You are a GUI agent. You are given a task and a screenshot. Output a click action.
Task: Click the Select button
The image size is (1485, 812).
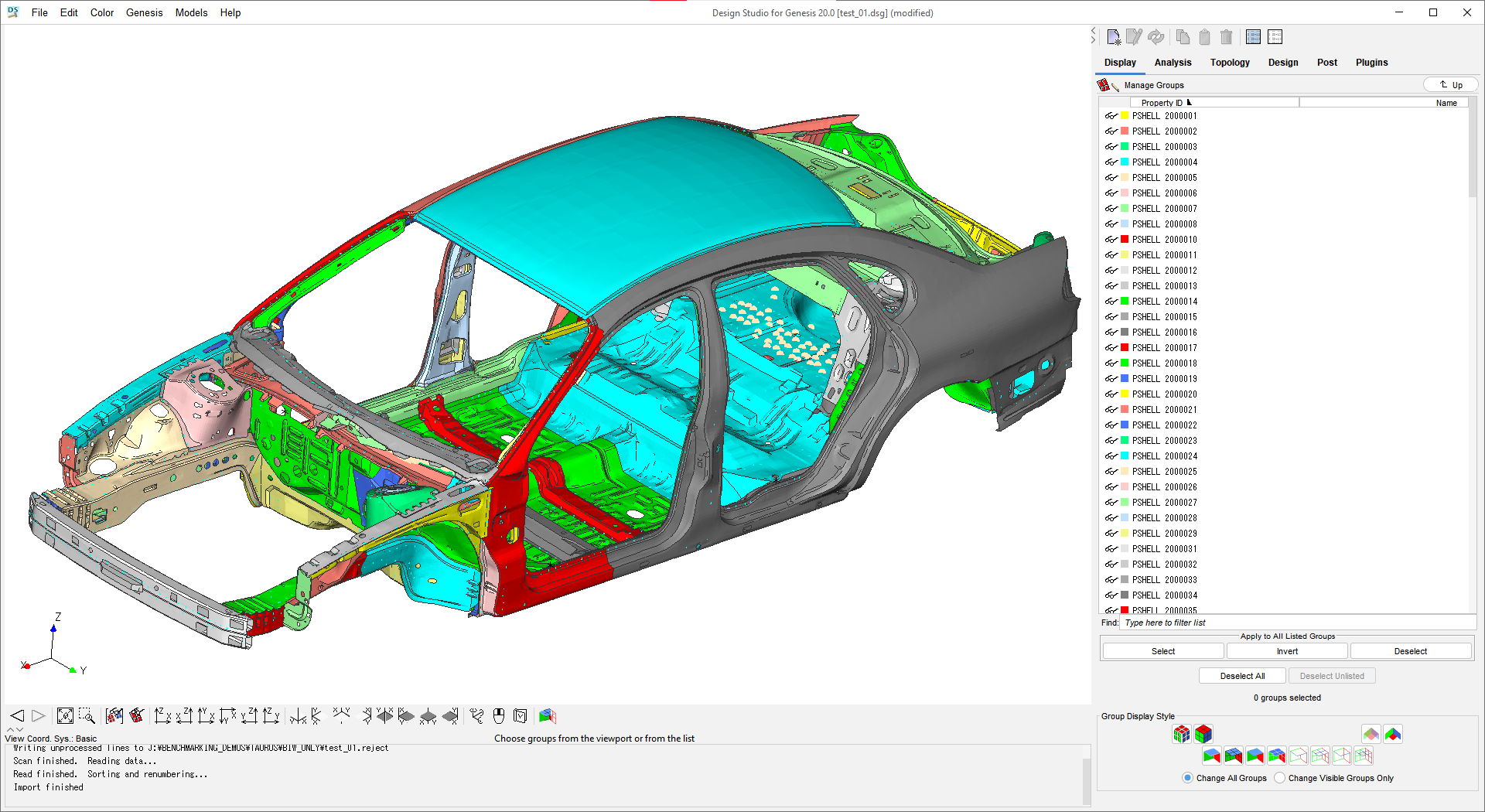pyautogui.click(x=1162, y=651)
